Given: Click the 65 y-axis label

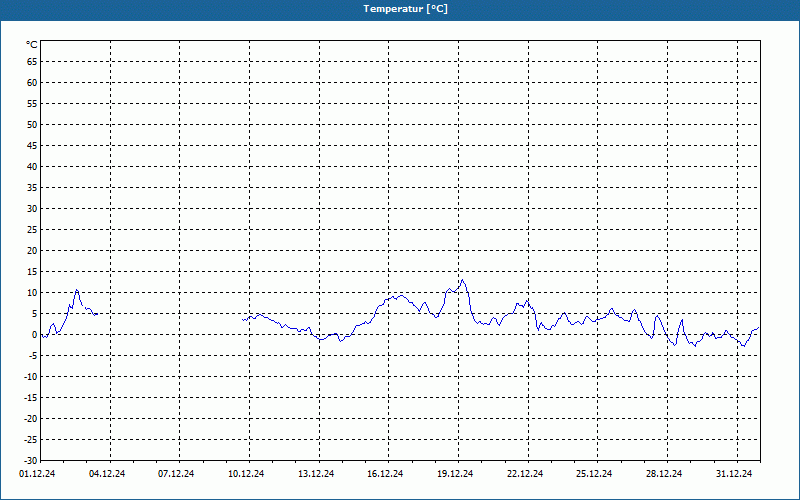Looking at the screenshot, I should click(x=32, y=62).
